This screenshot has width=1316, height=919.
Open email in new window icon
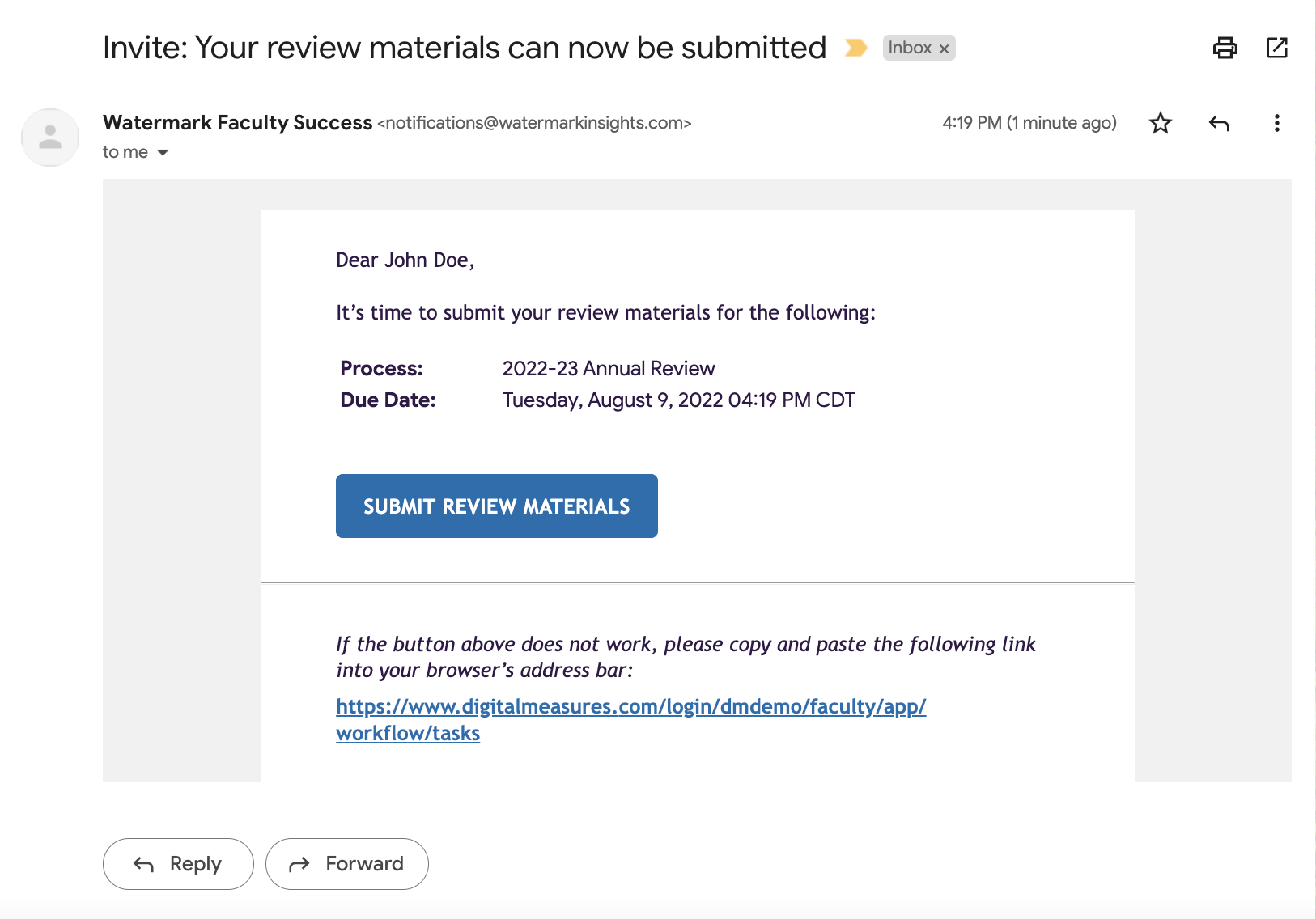pos(1276,48)
